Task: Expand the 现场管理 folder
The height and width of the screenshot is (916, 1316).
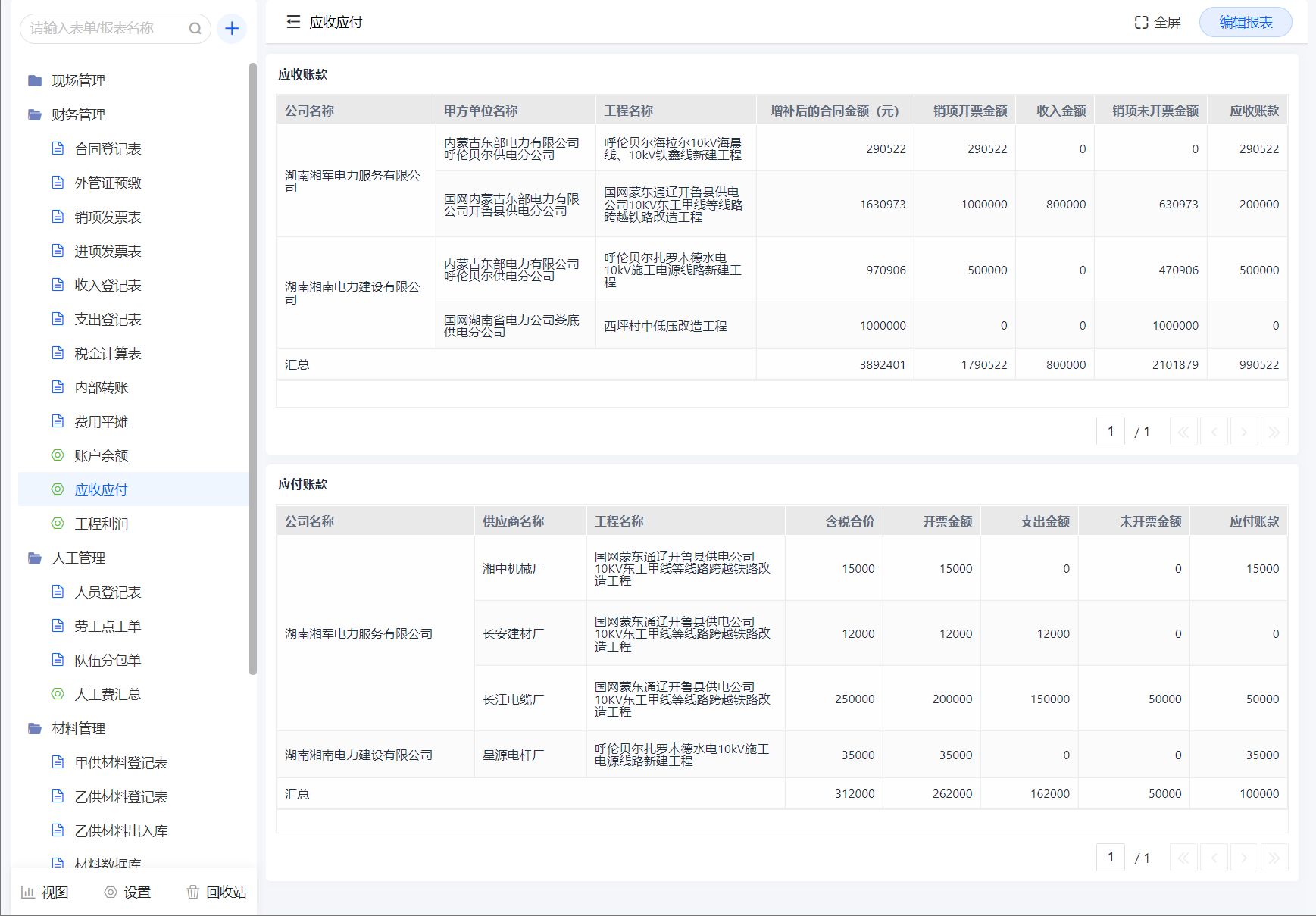Action: 78,80
